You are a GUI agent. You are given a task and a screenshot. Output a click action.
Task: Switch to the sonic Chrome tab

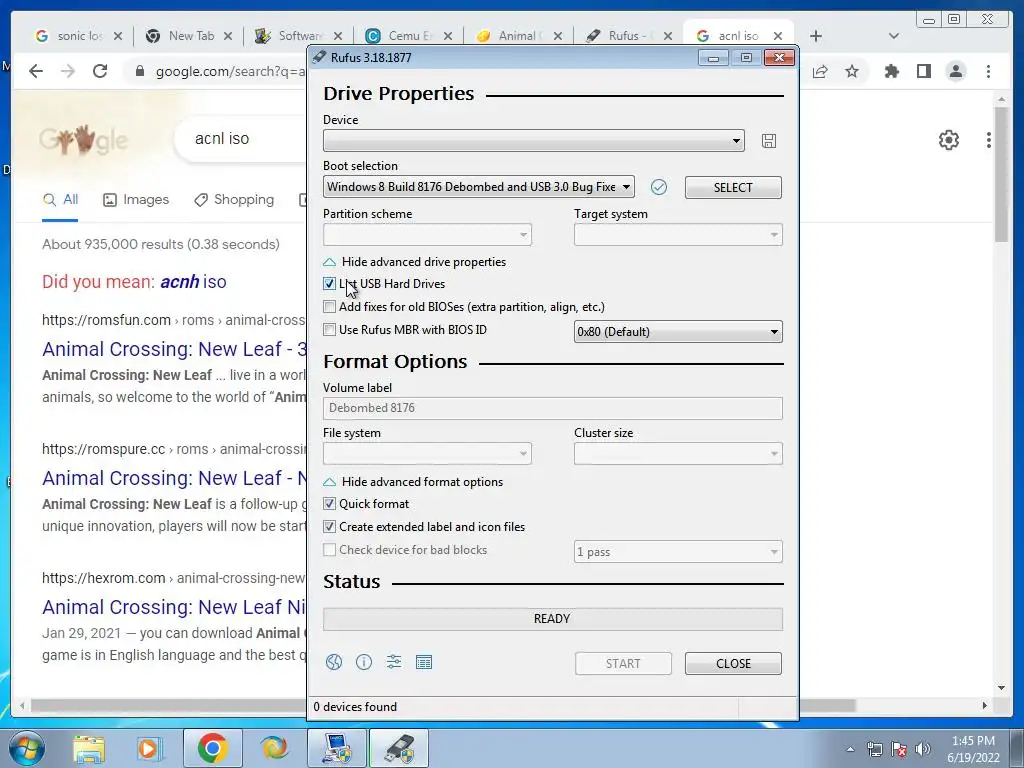coord(78,36)
